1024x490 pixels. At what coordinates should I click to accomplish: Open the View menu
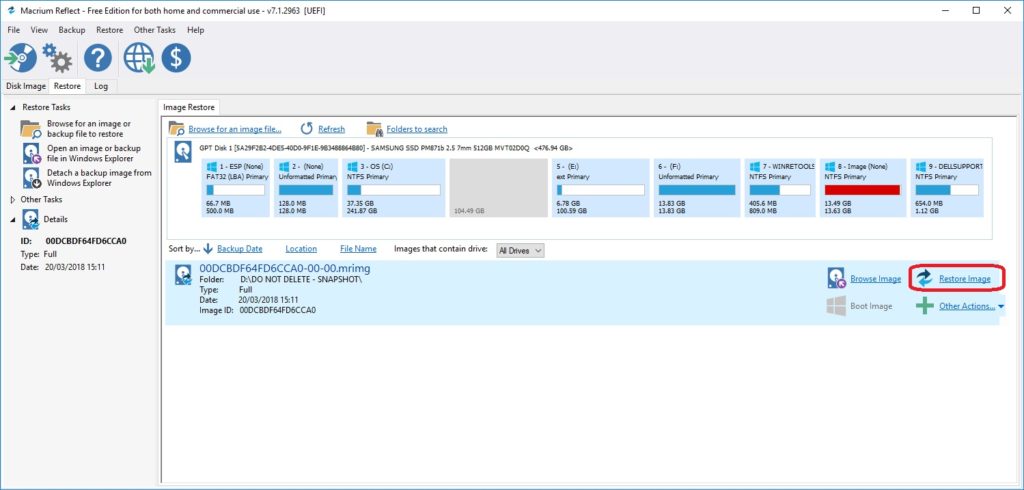click(39, 30)
